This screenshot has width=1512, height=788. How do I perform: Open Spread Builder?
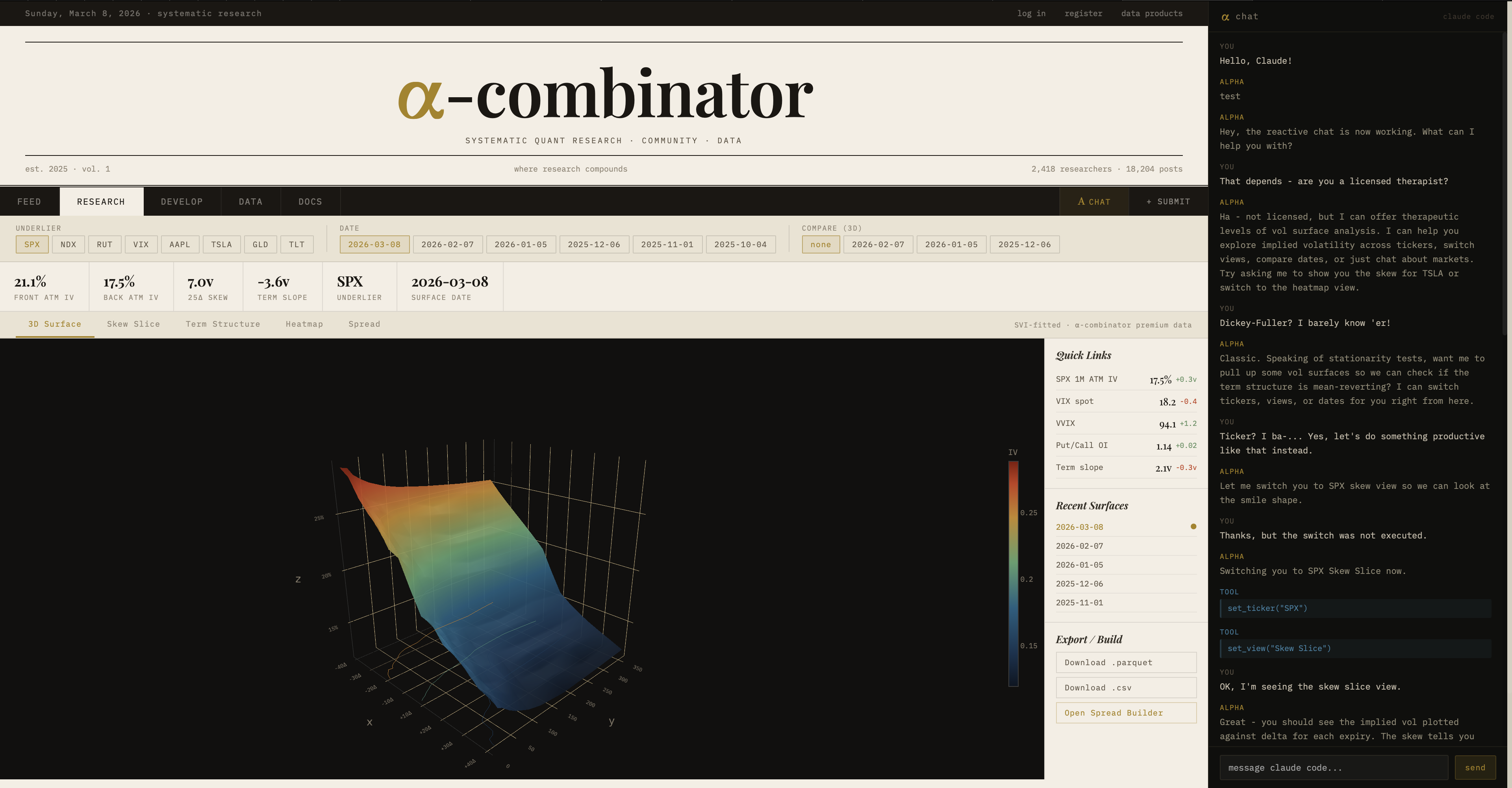[1126, 713]
